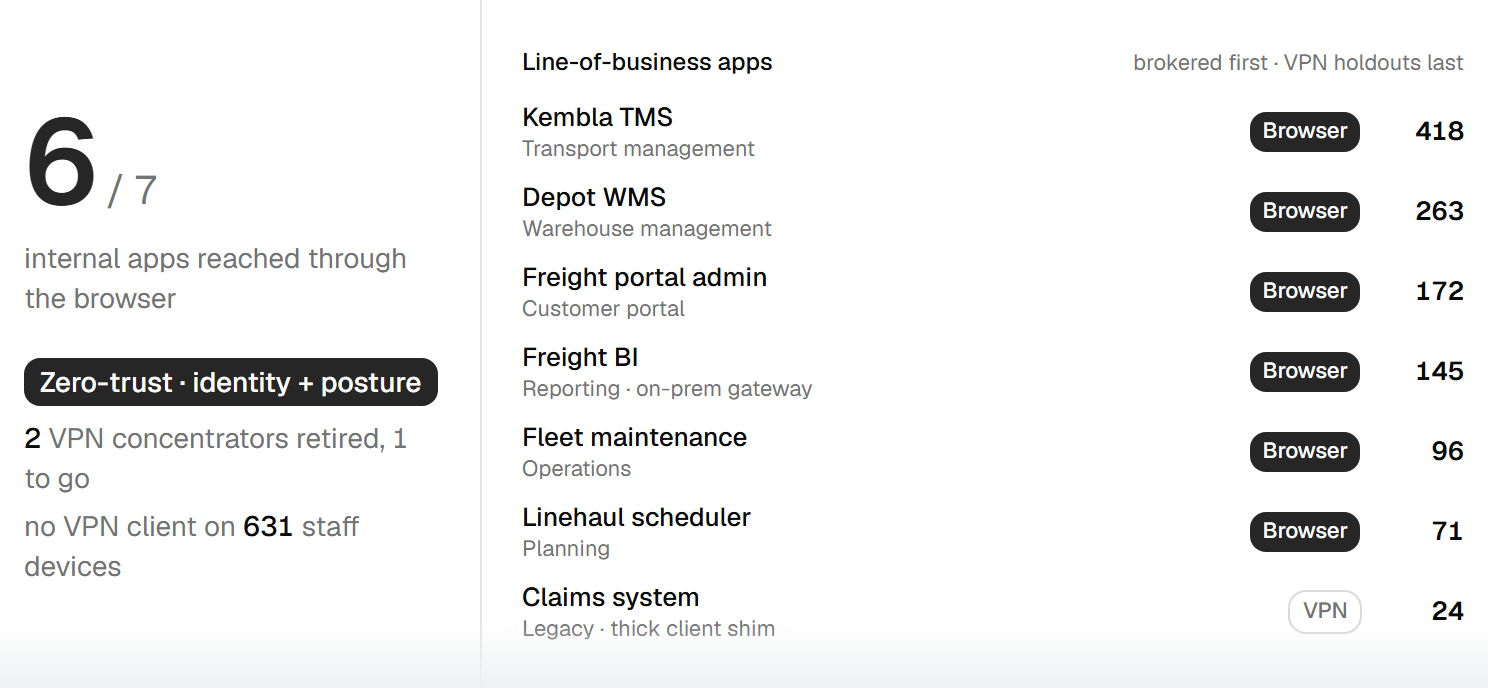Select the Fleet maintenance app title

[634, 437]
